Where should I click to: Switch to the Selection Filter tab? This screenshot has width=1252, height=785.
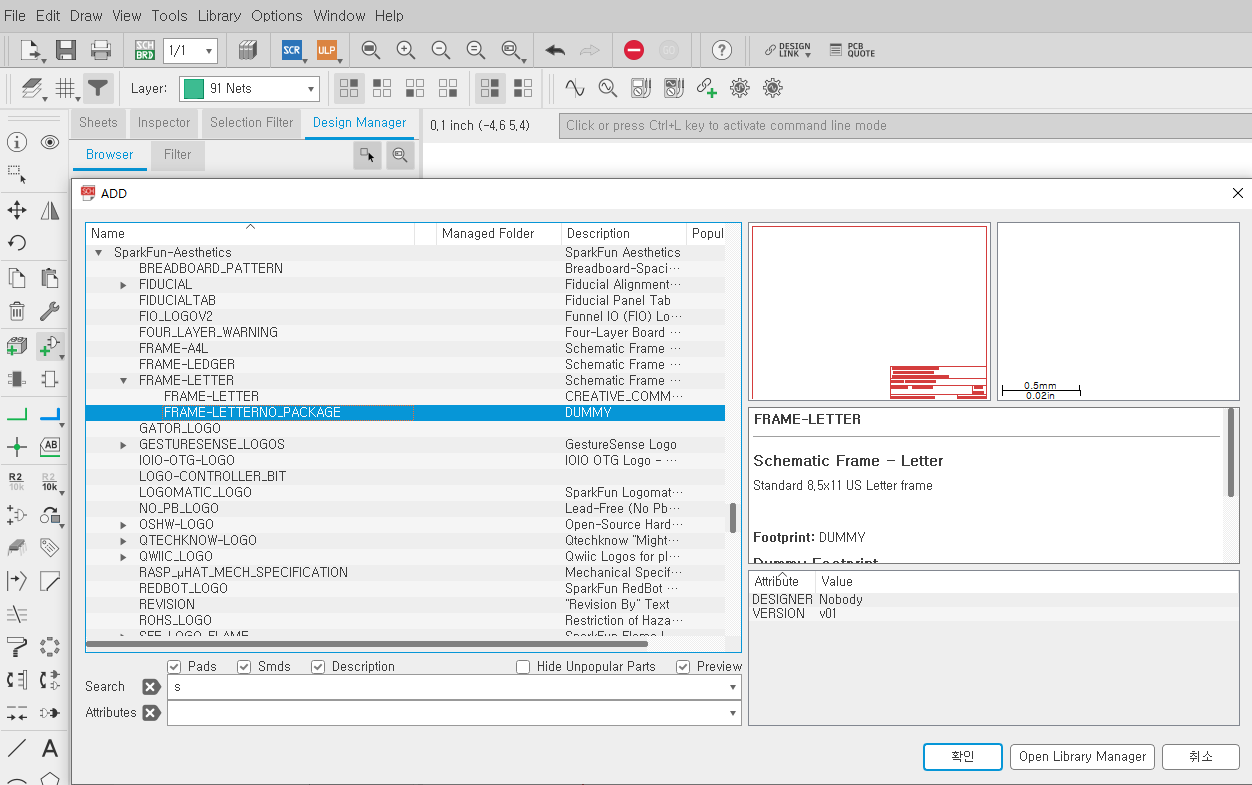coord(251,123)
